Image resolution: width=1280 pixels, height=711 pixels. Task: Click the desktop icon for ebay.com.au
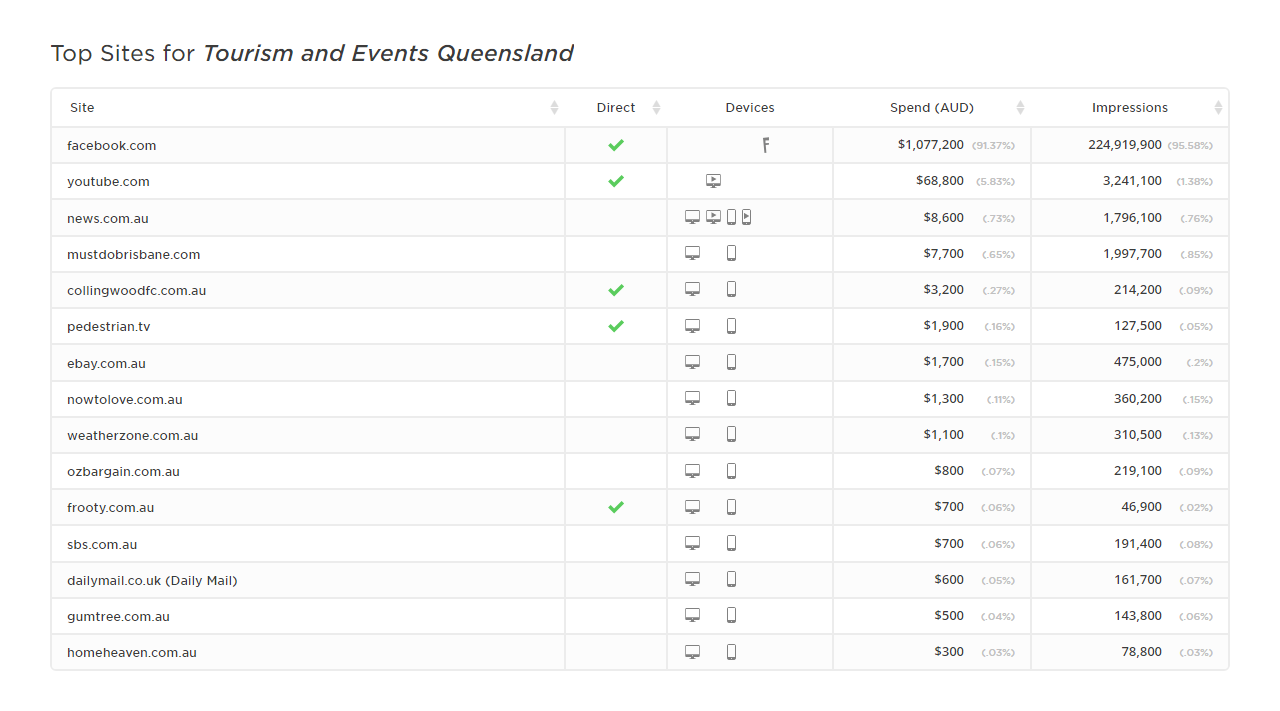pos(692,362)
